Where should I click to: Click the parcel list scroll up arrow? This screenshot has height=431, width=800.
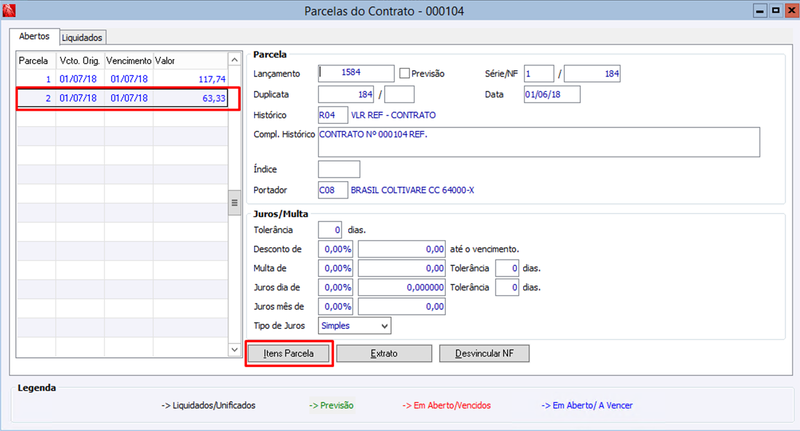coord(234,60)
